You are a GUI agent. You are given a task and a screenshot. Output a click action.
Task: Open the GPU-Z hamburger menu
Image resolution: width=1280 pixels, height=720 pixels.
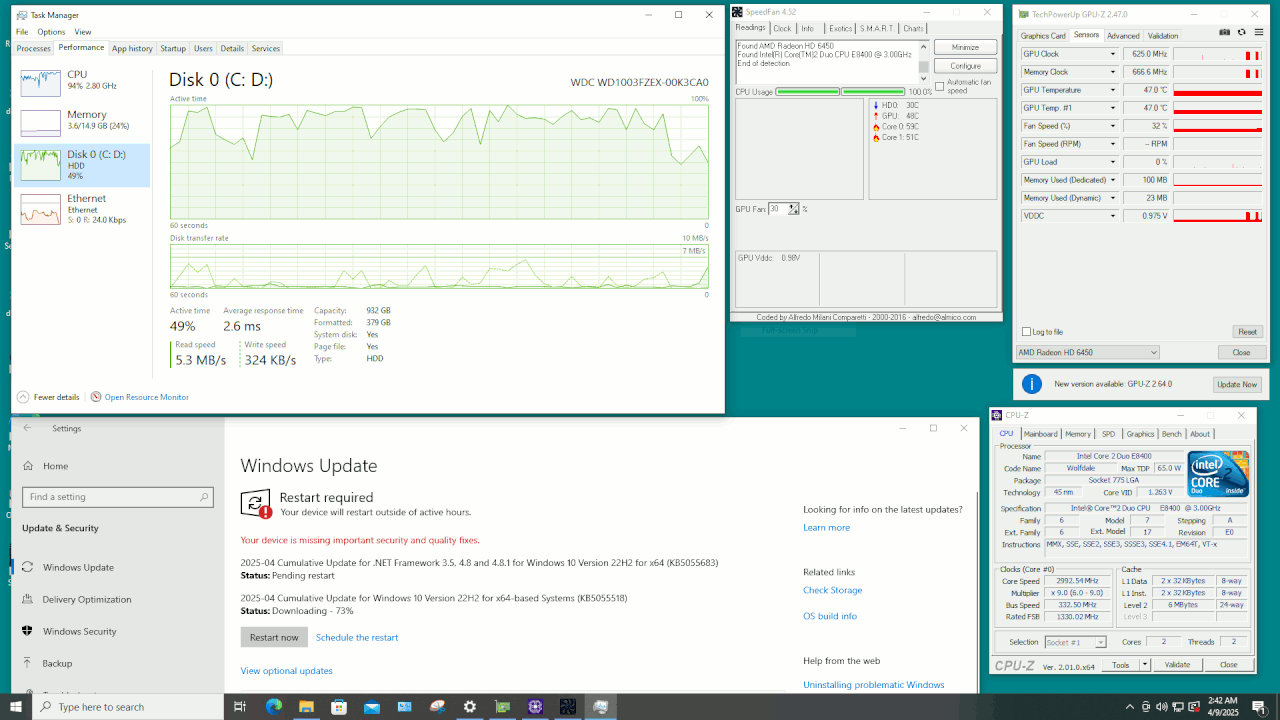(x=1257, y=33)
